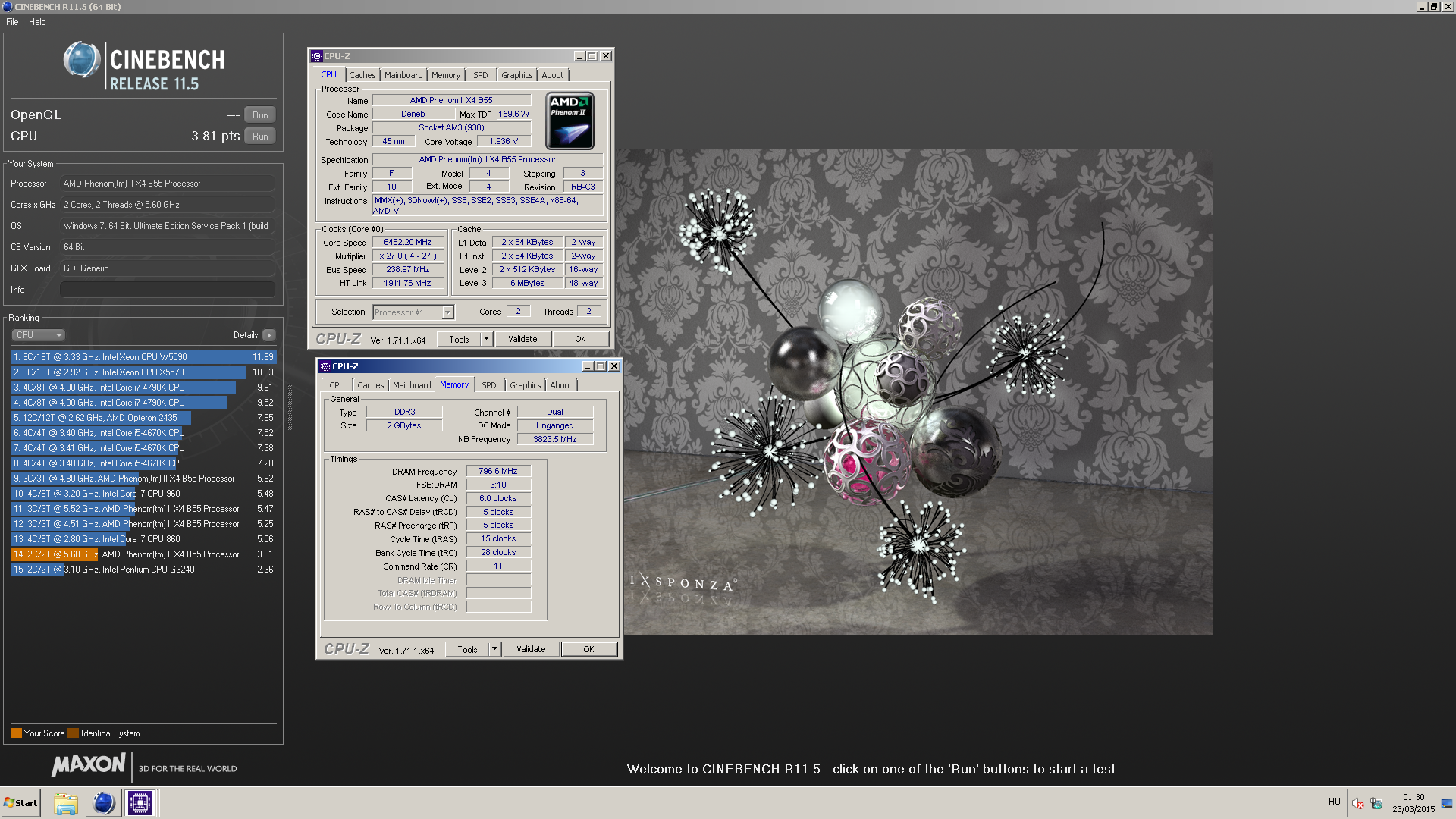Viewport: 1456px width, 819px height.
Task: Click the Info input field
Action: 168,290
